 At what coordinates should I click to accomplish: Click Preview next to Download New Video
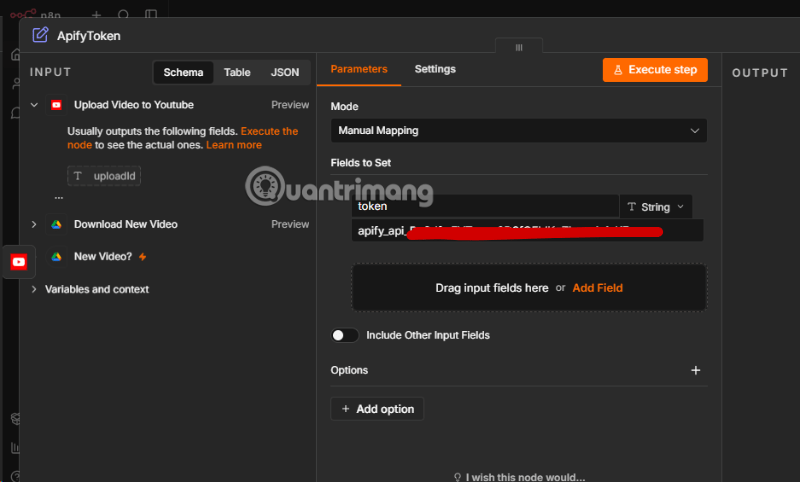[x=290, y=224]
